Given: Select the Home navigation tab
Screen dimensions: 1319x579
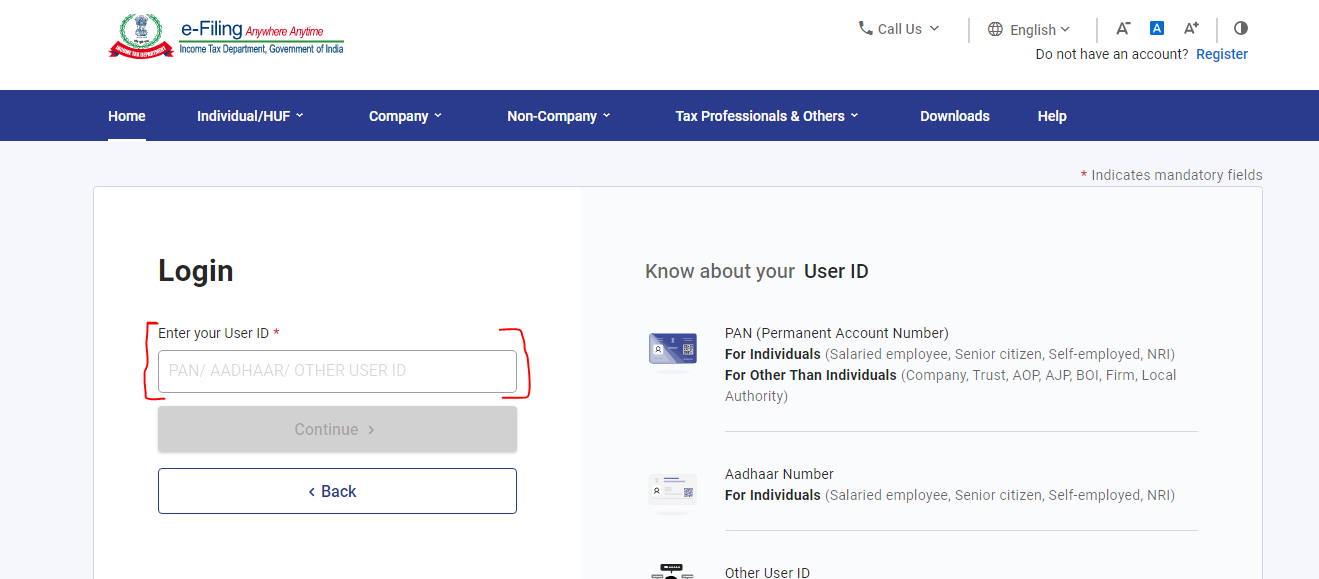Looking at the screenshot, I should click(126, 115).
